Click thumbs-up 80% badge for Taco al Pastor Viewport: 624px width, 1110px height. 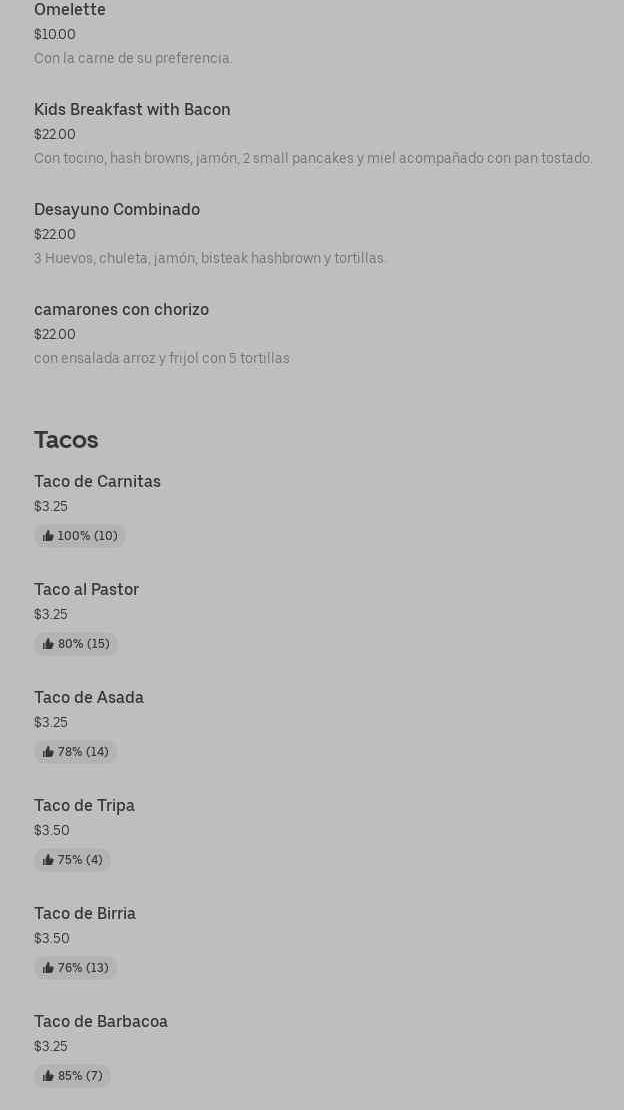[x=76, y=644]
